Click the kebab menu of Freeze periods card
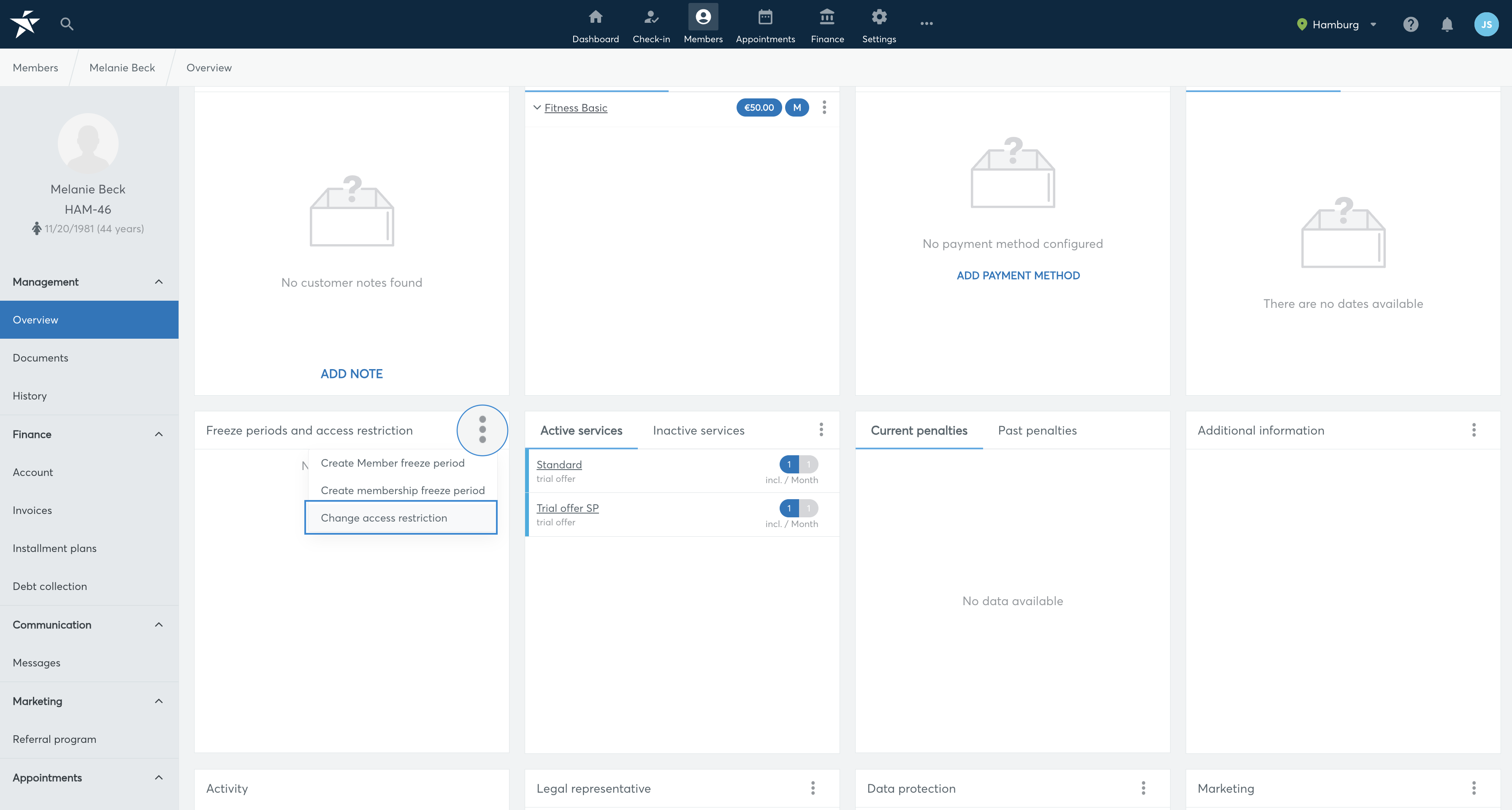This screenshot has width=1512, height=810. (x=482, y=430)
